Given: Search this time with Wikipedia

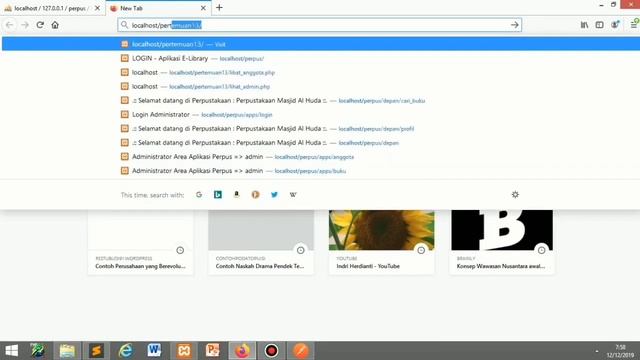Looking at the screenshot, I should point(293,195).
